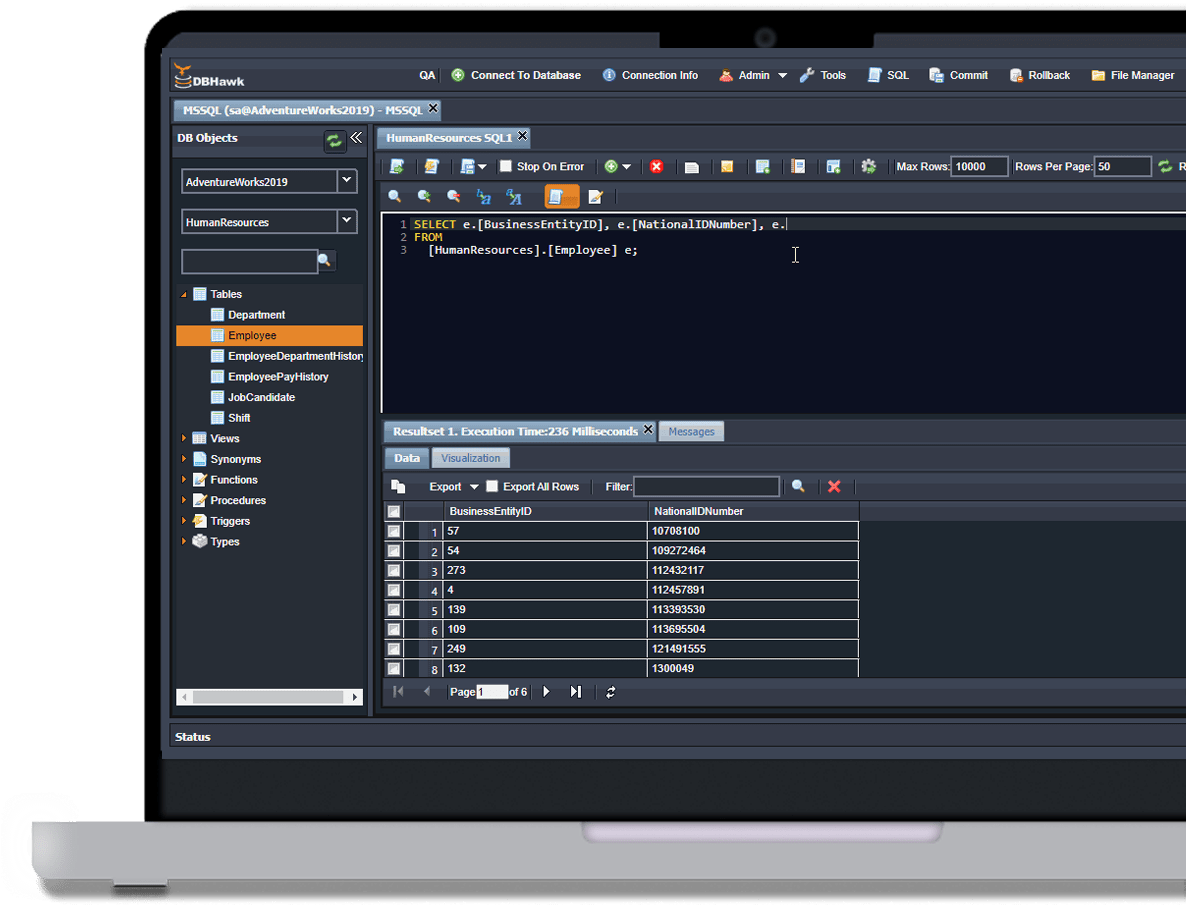Click the resultset refresh arrows icon in pager
Screen dimensions: 1186x905
[610, 692]
